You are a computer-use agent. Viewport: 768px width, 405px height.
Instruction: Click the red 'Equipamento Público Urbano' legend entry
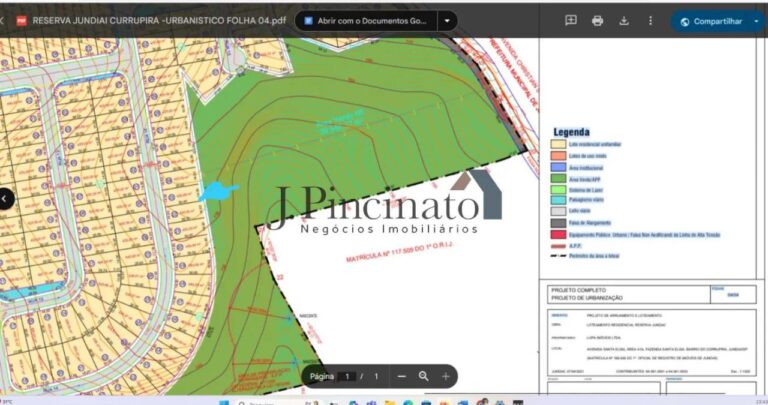635,235
